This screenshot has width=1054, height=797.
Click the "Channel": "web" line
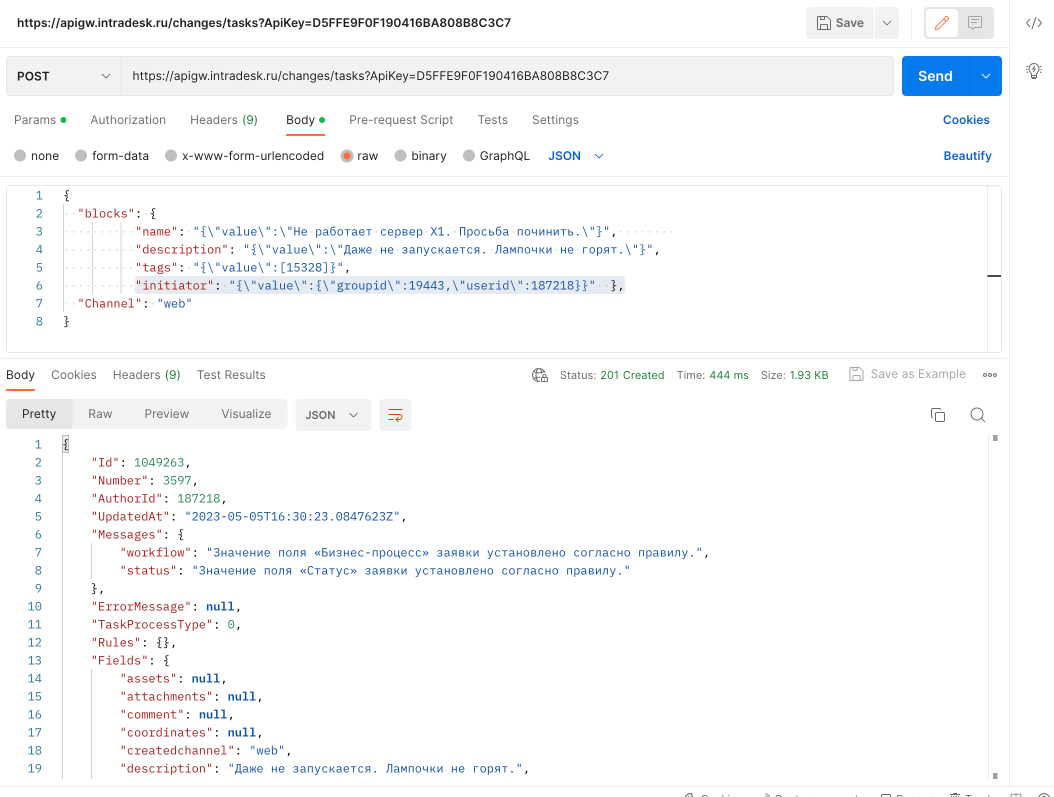134,304
